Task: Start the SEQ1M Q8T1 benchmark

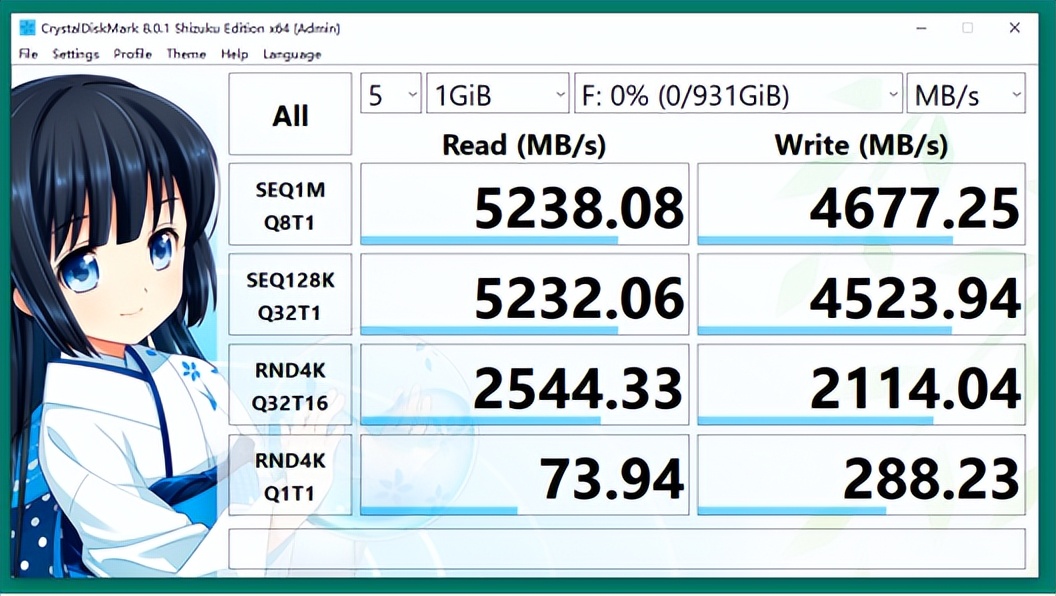Action: pos(289,203)
